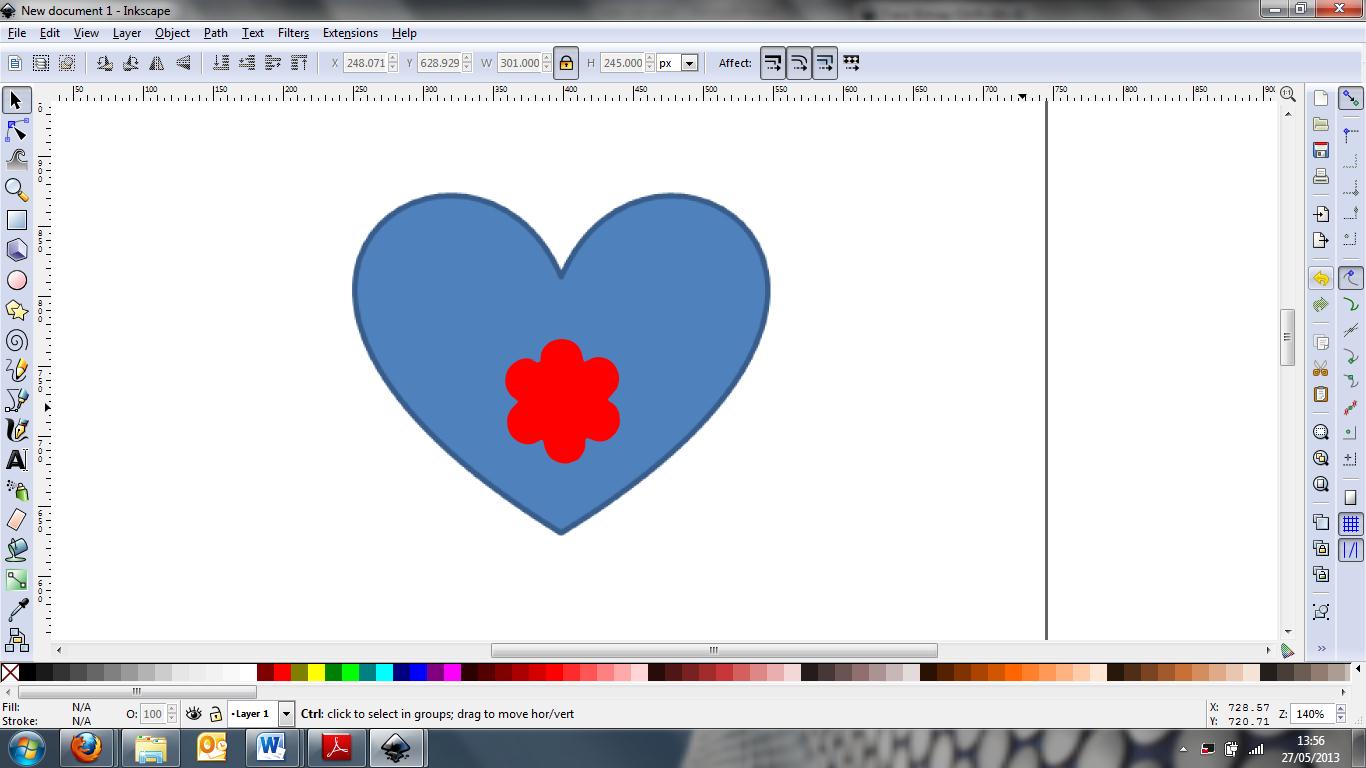Select the Star polygon tool
The image size is (1366, 768).
[16, 310]
